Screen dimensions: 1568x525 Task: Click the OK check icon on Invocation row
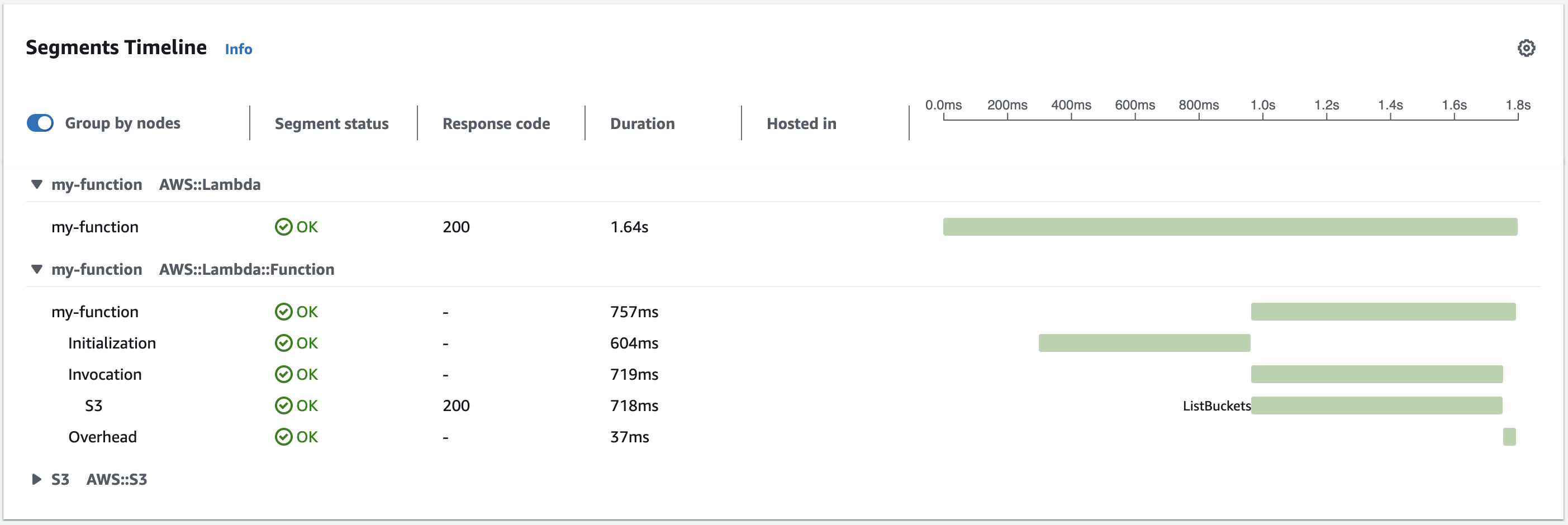(x=283, y=374)
